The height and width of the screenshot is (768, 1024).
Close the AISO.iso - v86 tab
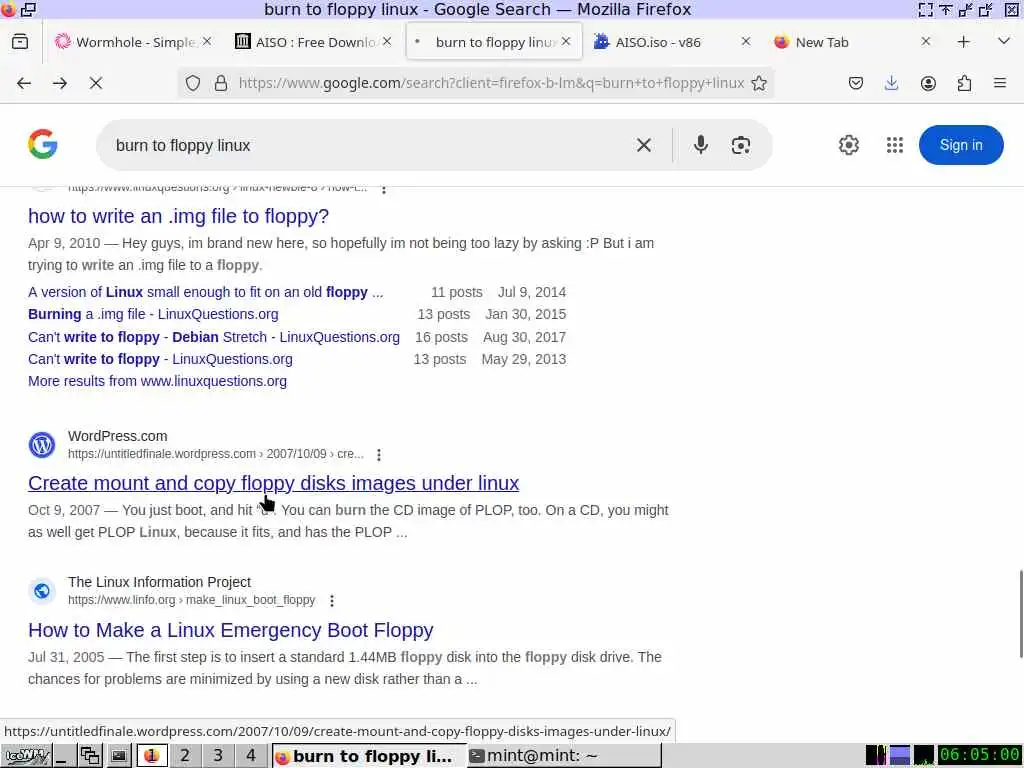[746, 41]
